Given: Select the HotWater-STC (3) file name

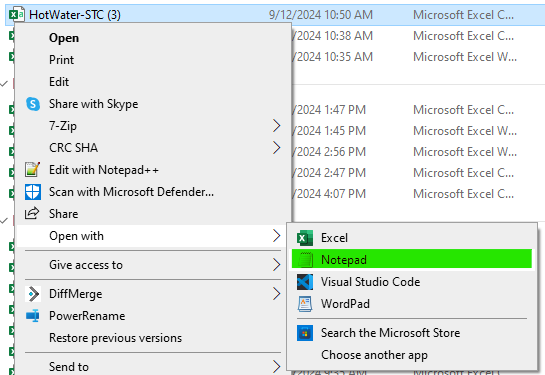Looking at the screenshot, I should pyautogui.click(x=75, y=15).
